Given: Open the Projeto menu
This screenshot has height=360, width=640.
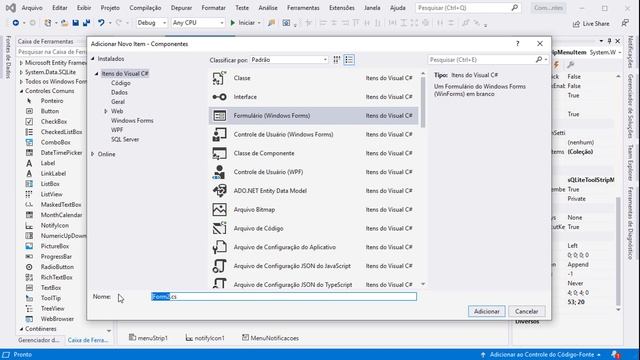Looking at the screenshot, I should pos(110,8).
